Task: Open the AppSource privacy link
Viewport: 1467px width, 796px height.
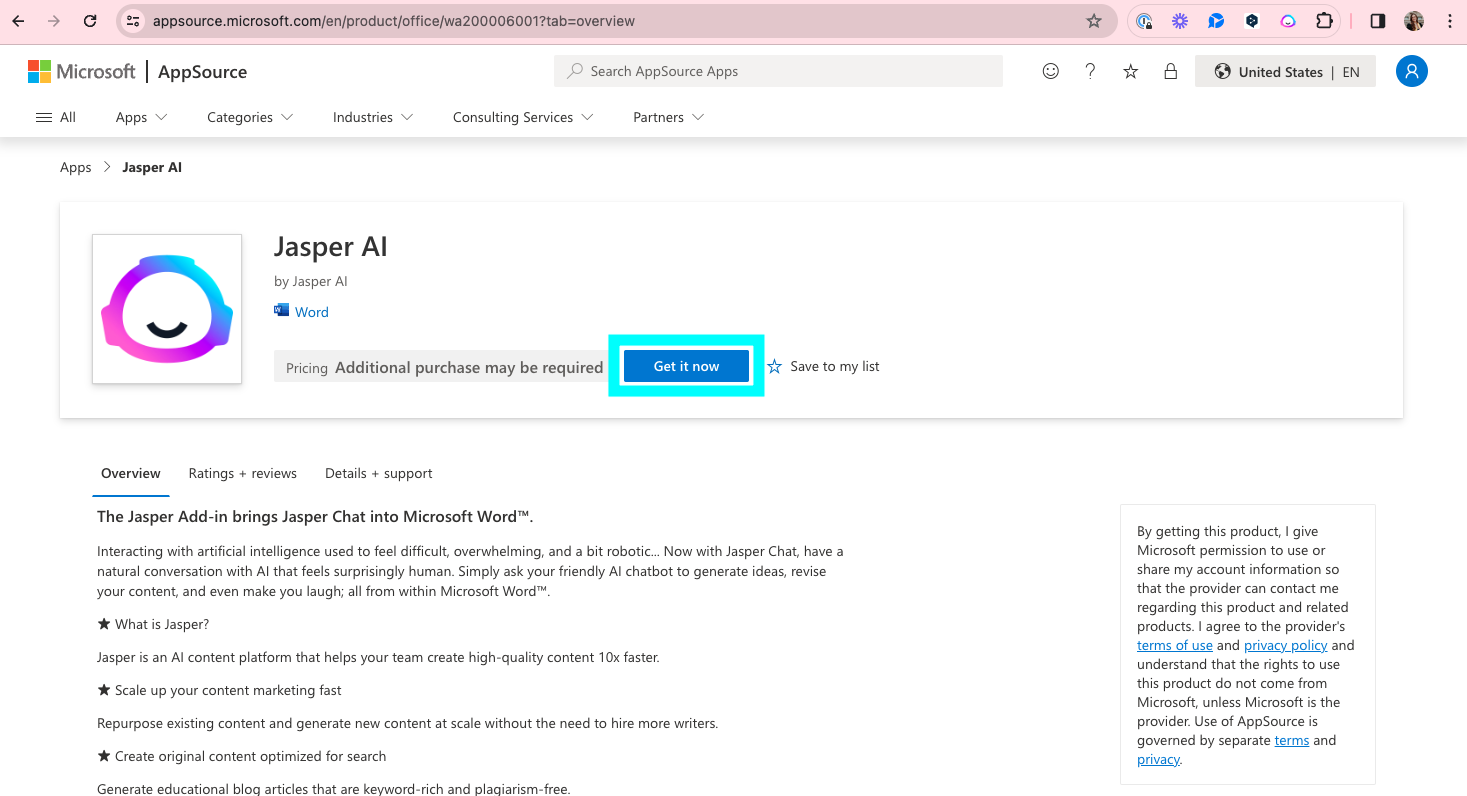Action: point(1158,759)
